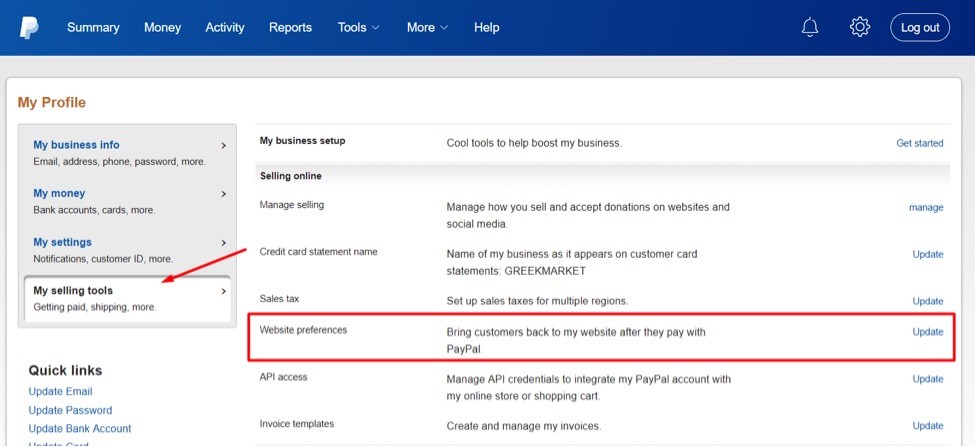Screen dimensions: 975x447
Task: Update the Invoice templates
Action: [928, 426]
